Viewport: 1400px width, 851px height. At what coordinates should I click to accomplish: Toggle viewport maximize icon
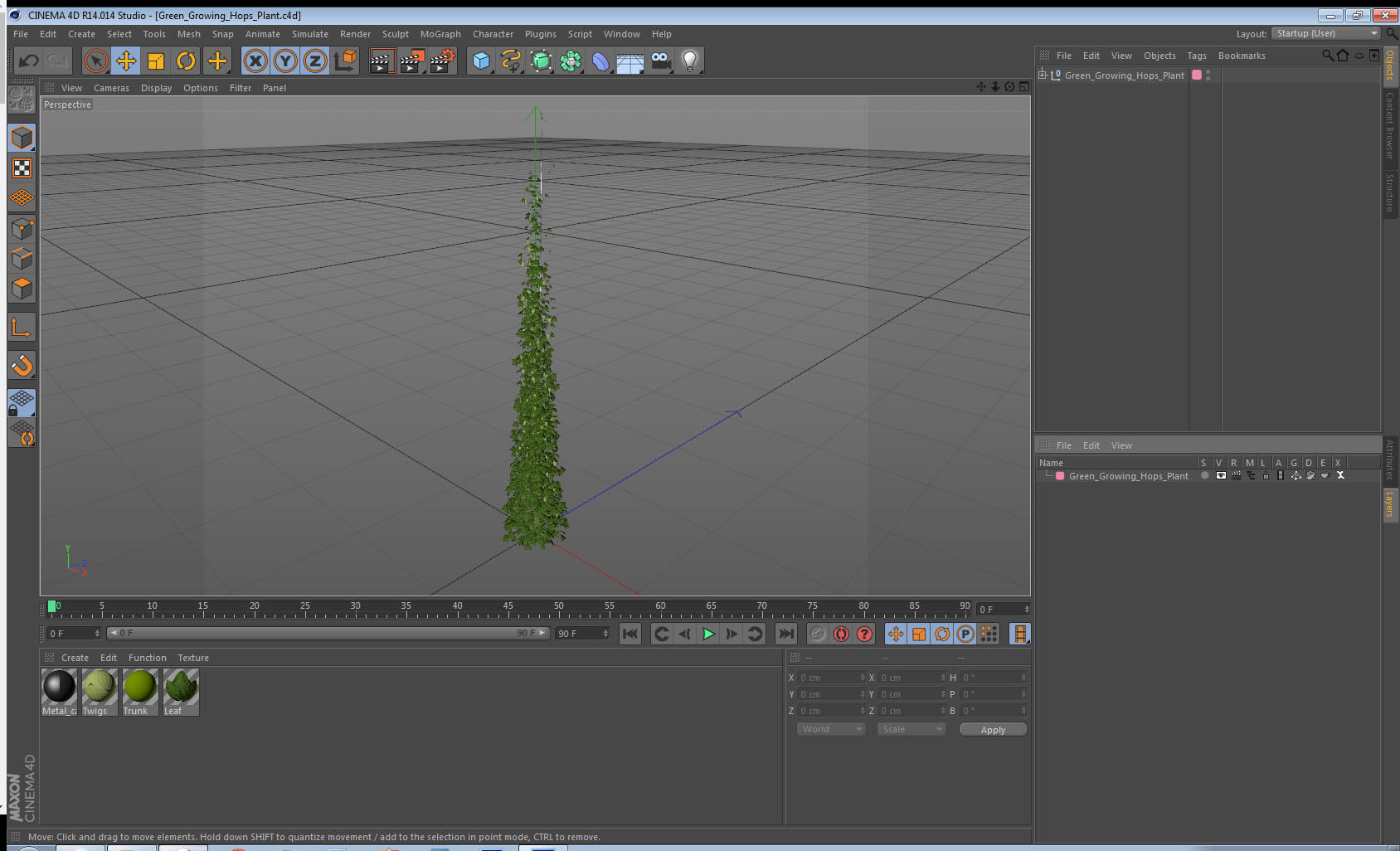click(x=1024, y=87)
